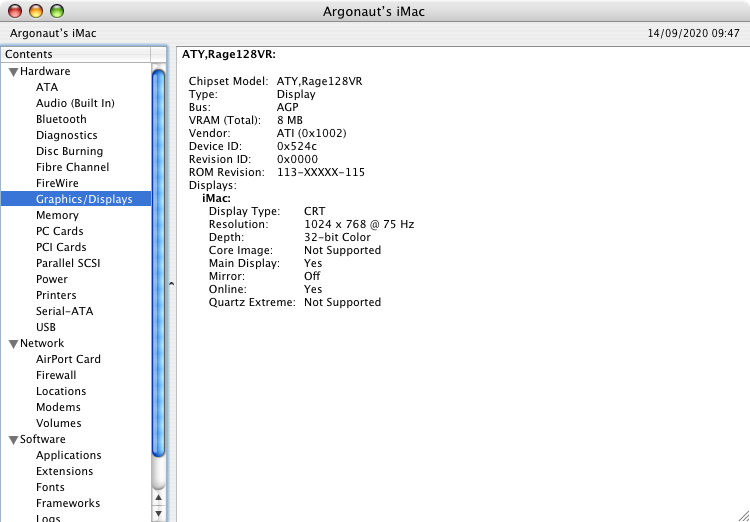Open Parallel SCSI in the sidebar

click(x=68, y=263)
